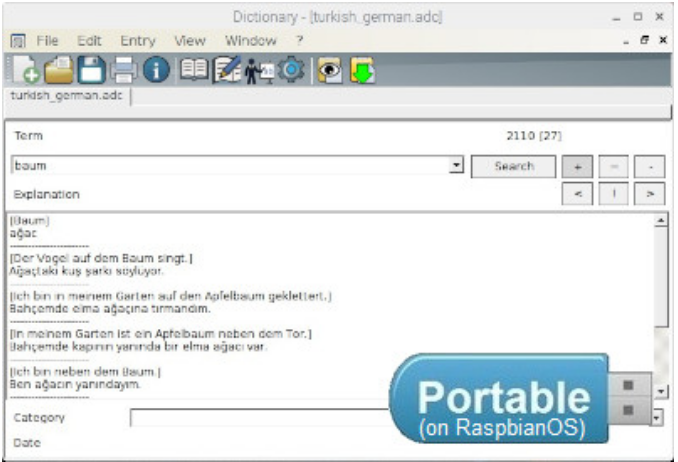Click the minus button right of equals button
The width and height of the screenshot is (678, 462).
coord(649,167)
